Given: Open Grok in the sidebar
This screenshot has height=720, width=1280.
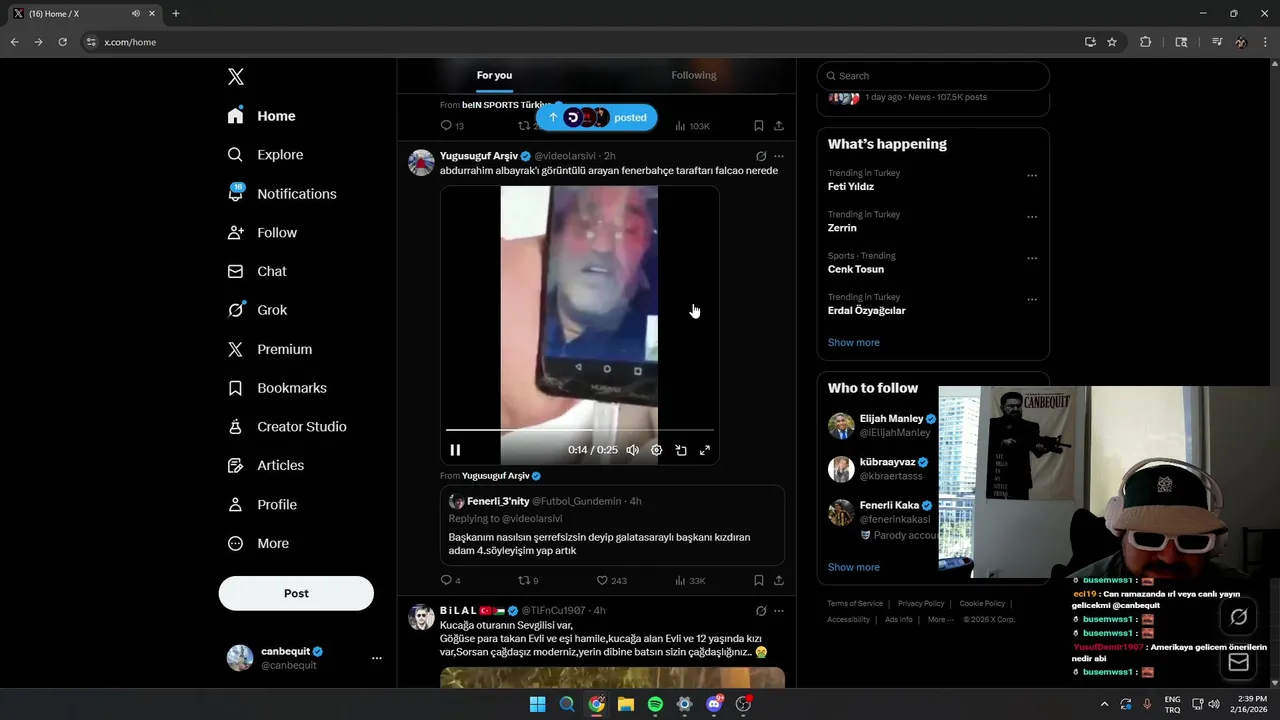Looking at the screenshot, I should (257, 310).
